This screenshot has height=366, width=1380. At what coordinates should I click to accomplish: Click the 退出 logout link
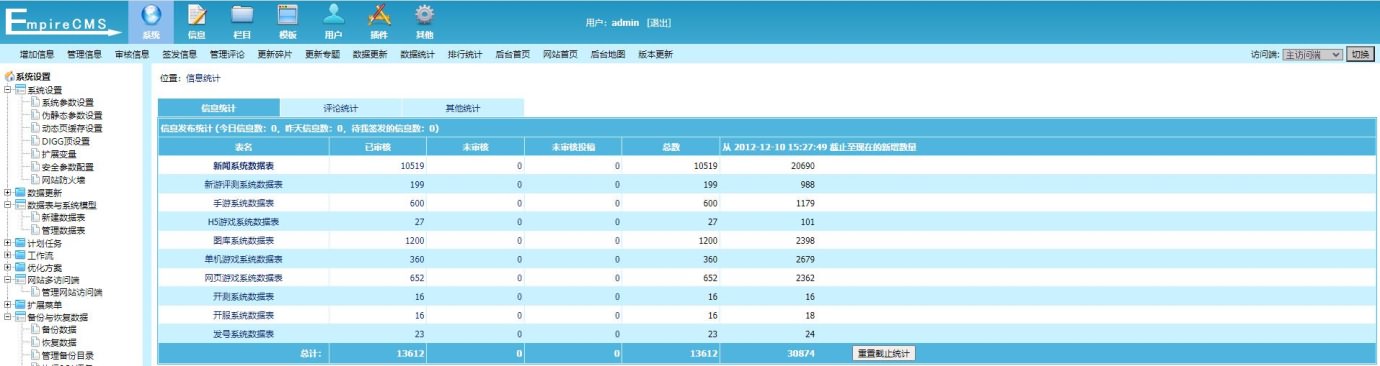coord(658,22)
